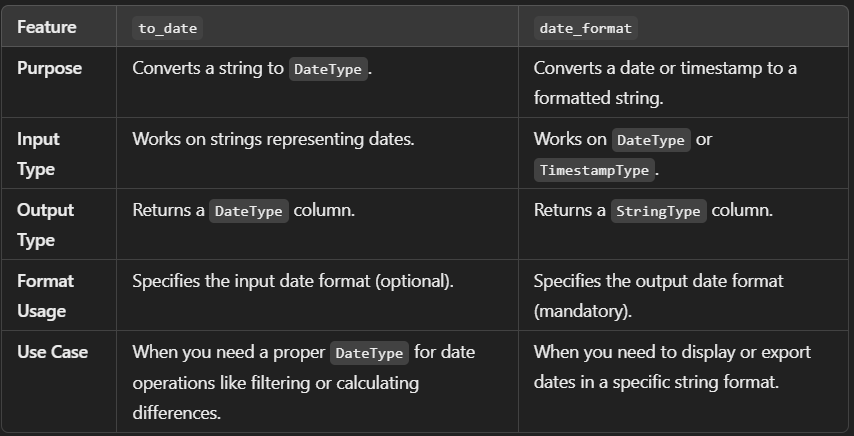Click the Use Case row label
The width and height of the screenshot is (854, 436).
(52, 352)
